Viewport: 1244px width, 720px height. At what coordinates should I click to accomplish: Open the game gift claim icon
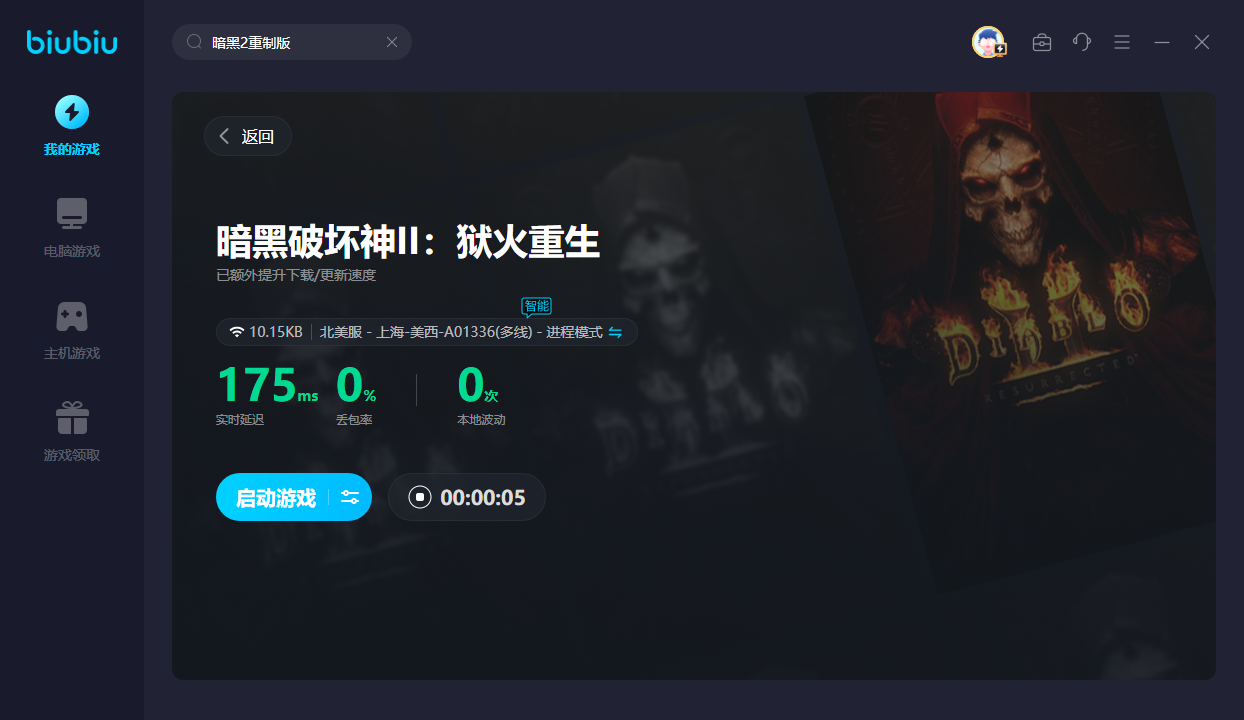pyautogui.click(x=71, y=418)
